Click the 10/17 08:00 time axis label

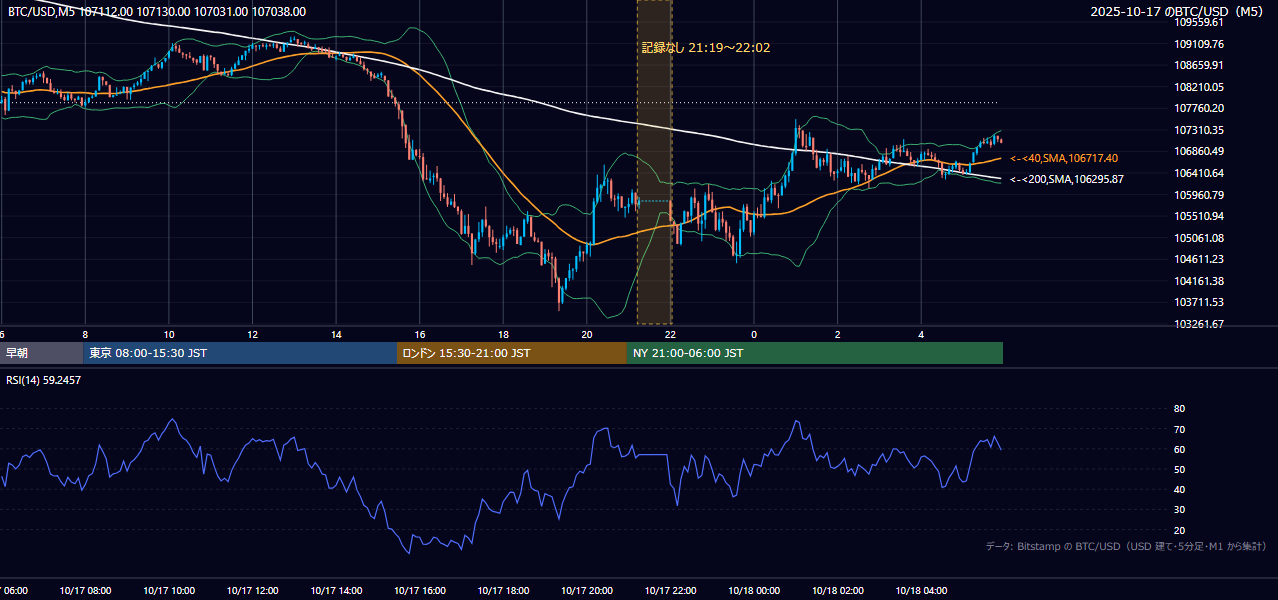tap(85, 591)
